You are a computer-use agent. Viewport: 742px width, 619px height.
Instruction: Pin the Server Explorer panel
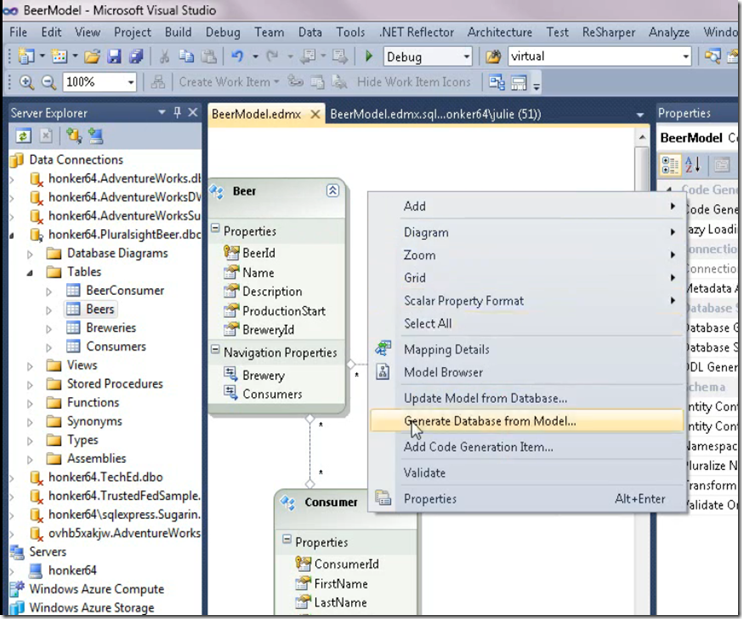(177, 113)
